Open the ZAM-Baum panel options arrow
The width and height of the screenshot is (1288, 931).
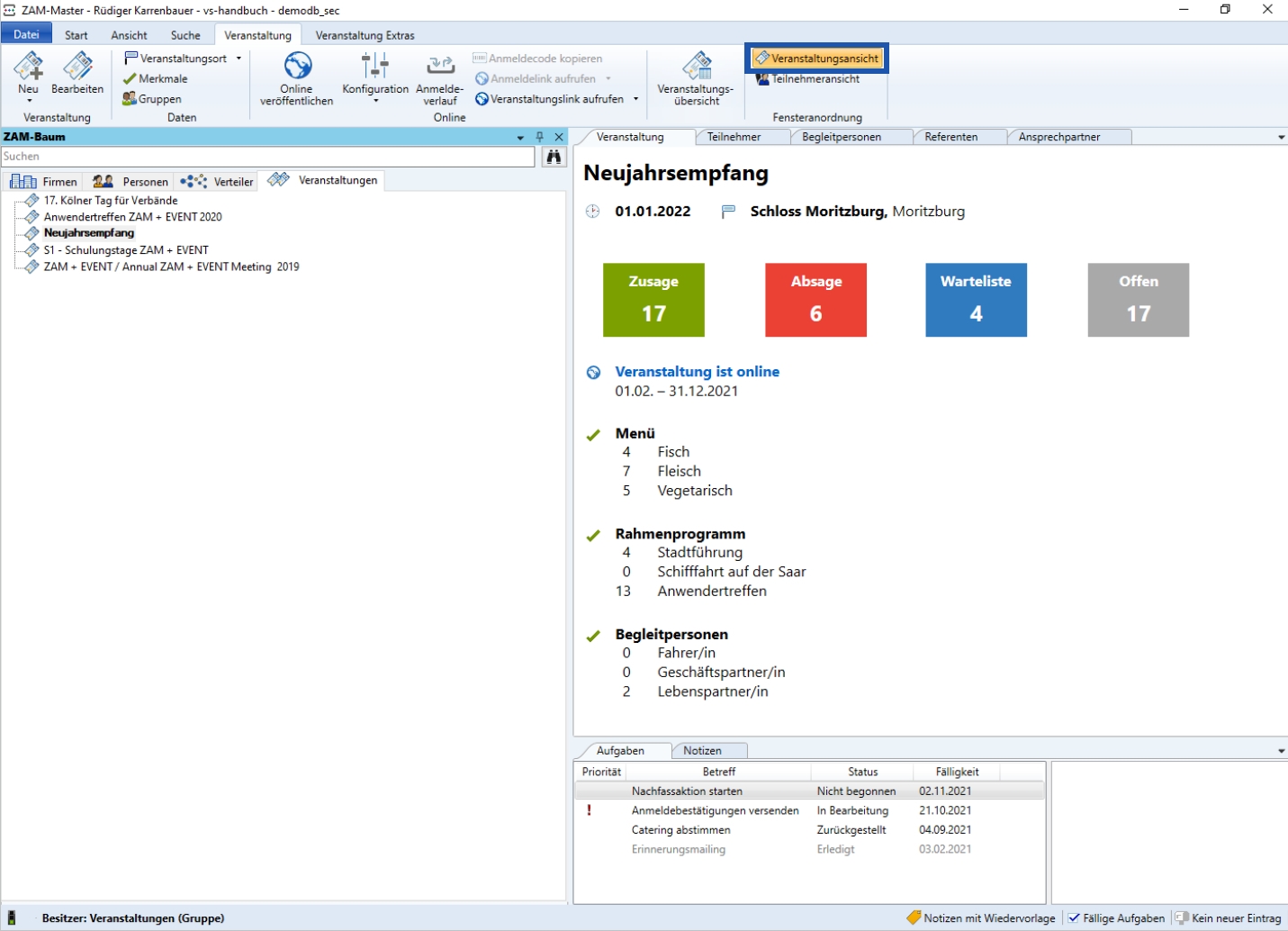pos(520,138)
